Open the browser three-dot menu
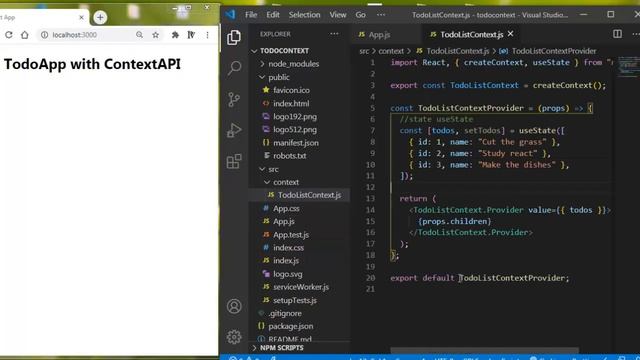640x360 pixels. 207,35
